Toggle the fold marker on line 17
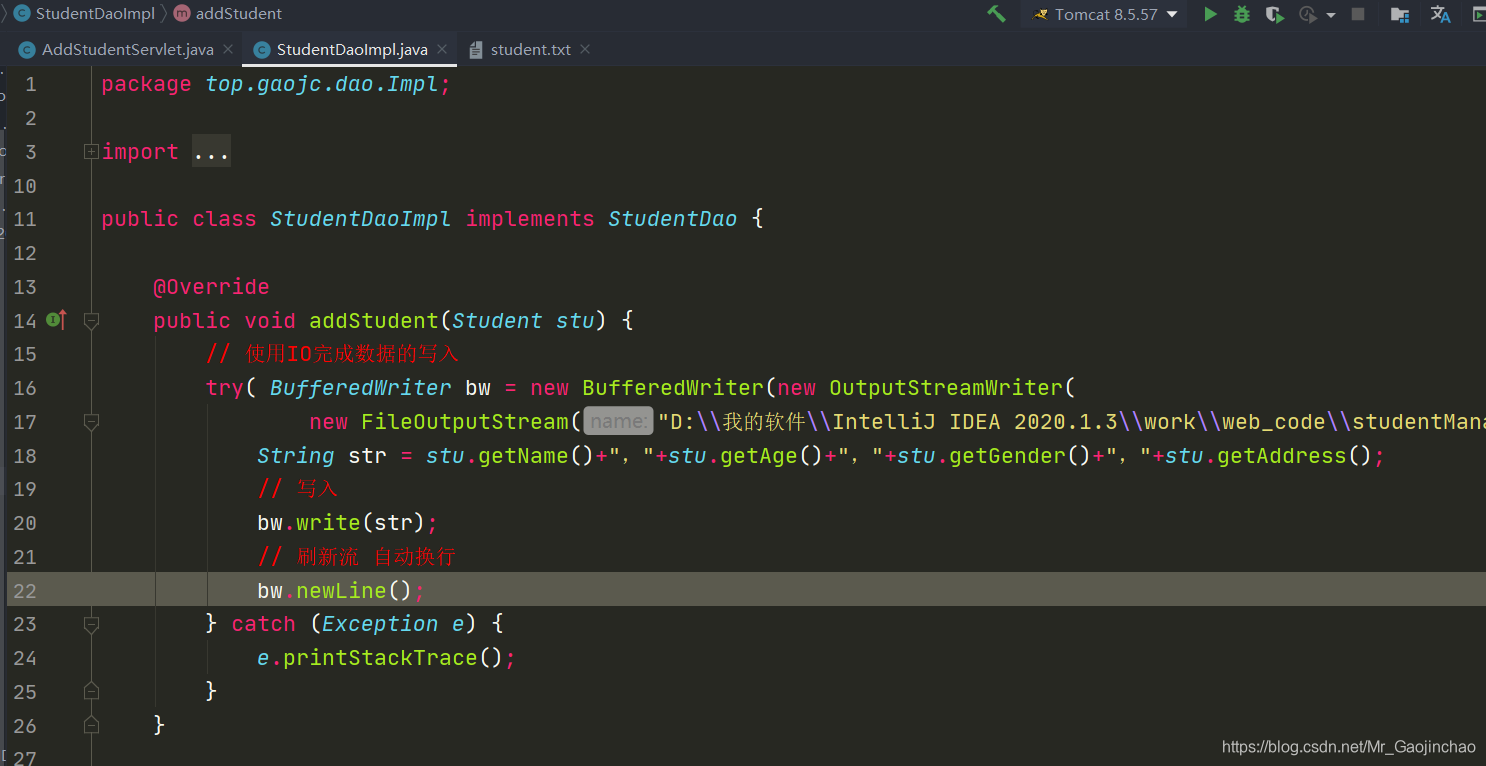Screen dimensions: 1486x766 point(91,422)
